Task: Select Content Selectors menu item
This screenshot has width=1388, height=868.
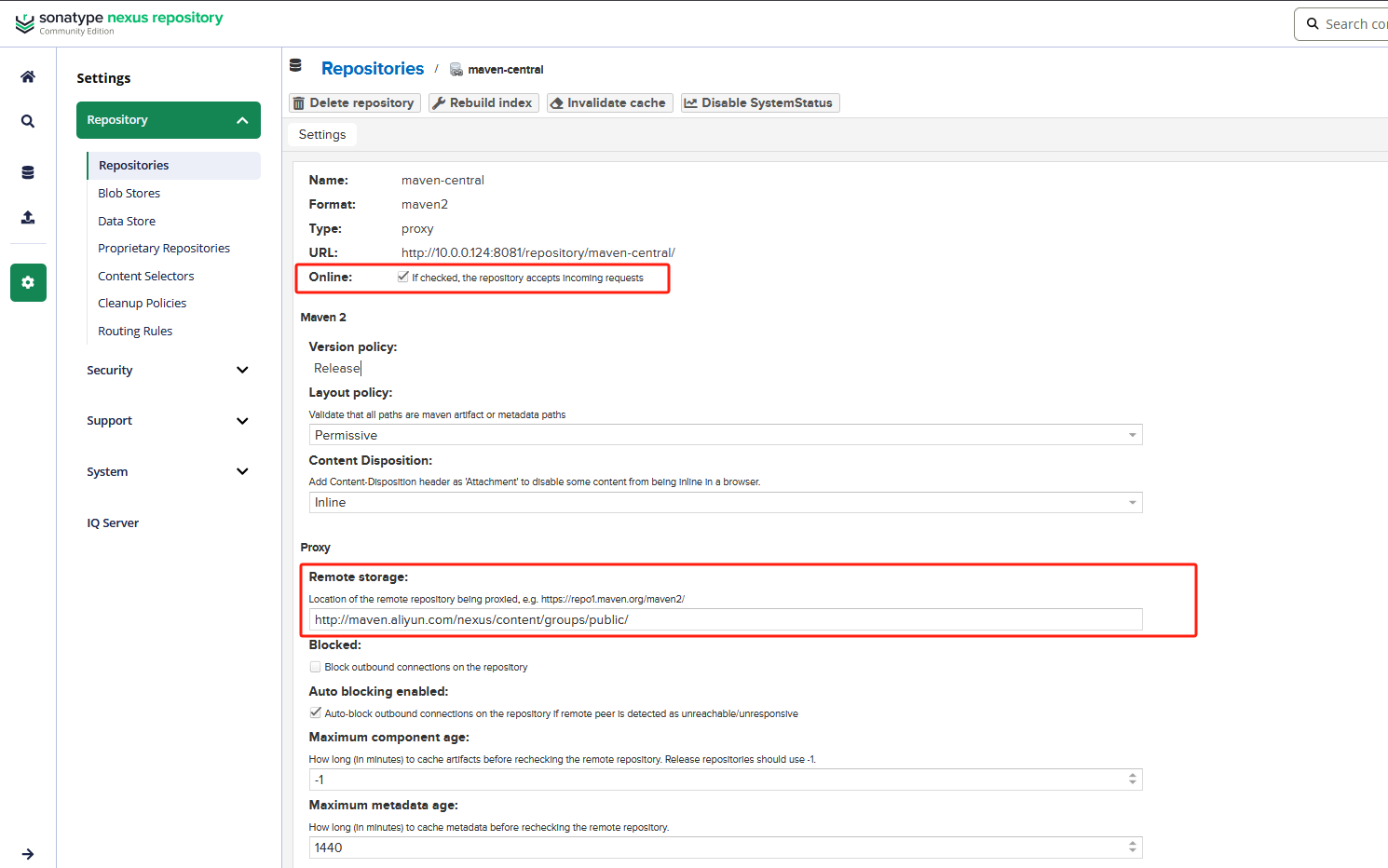Action: pos(146,277)
